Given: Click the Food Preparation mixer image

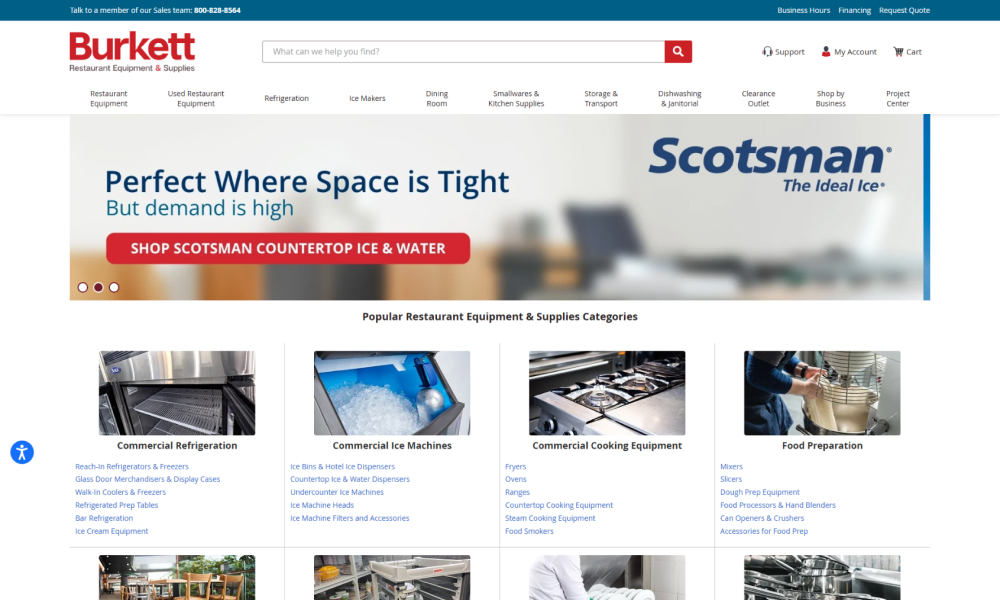Looking at the screenshot, I should (822, 393).
